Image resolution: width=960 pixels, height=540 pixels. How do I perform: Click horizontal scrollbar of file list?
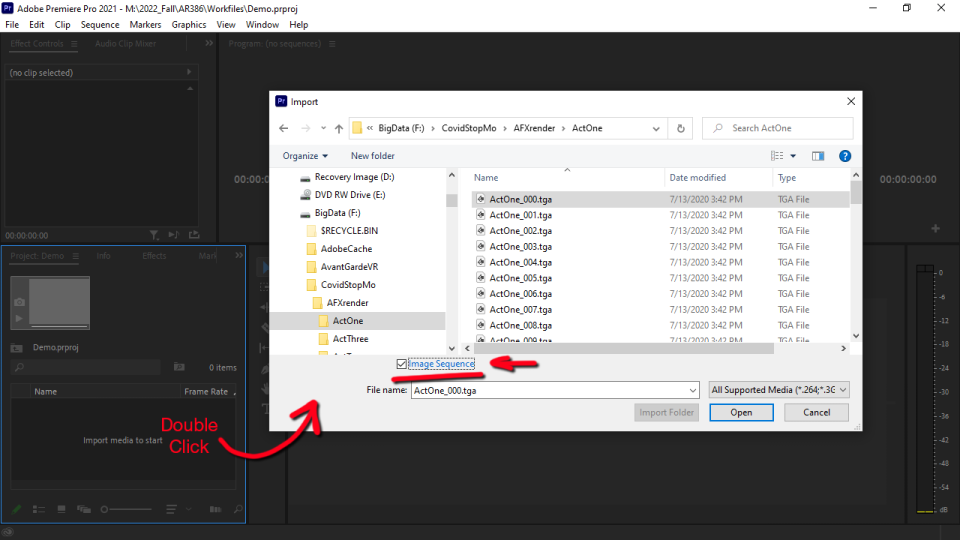[x=623, y=348]
